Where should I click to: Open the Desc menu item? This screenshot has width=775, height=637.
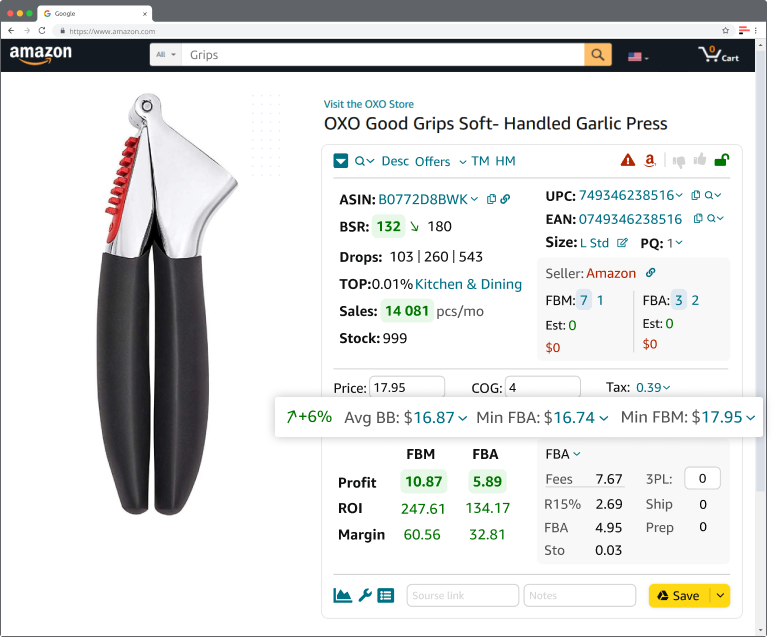395,161
